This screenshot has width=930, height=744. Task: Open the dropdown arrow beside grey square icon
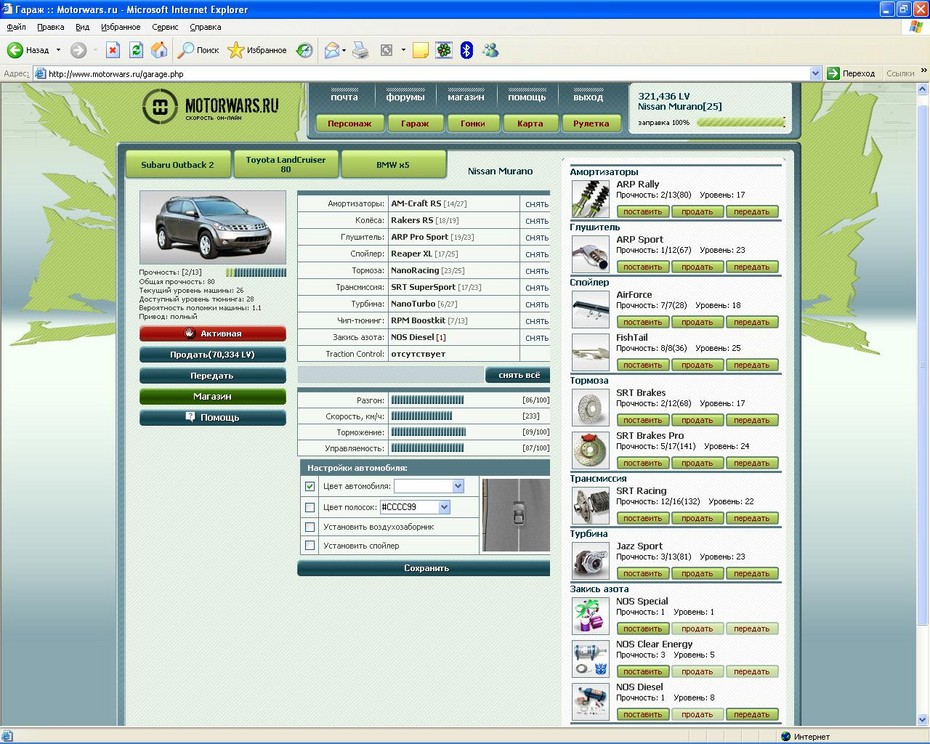(403, 50)
